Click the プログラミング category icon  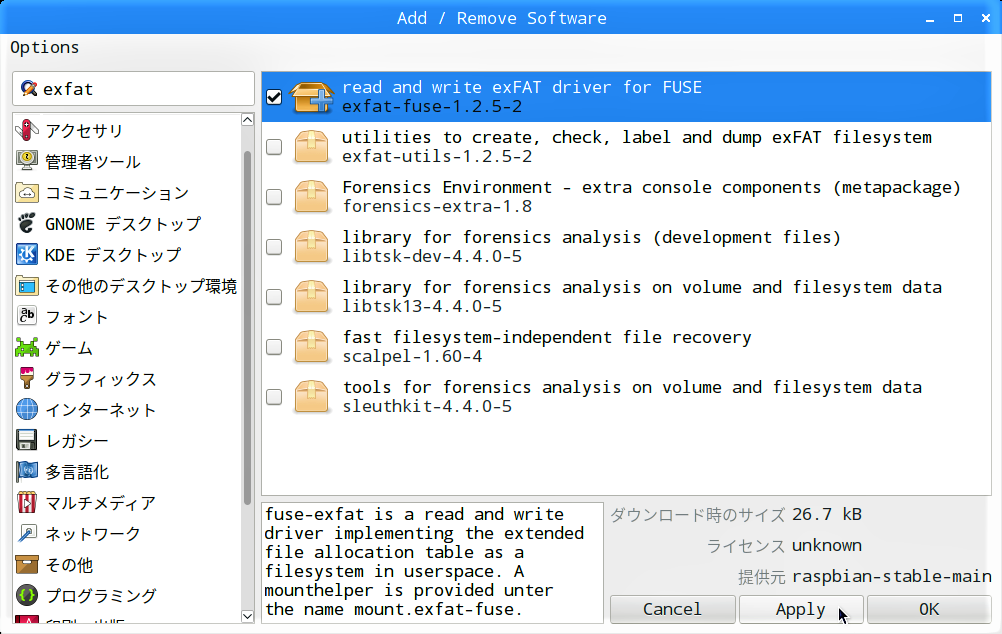(x=27, y=596)
